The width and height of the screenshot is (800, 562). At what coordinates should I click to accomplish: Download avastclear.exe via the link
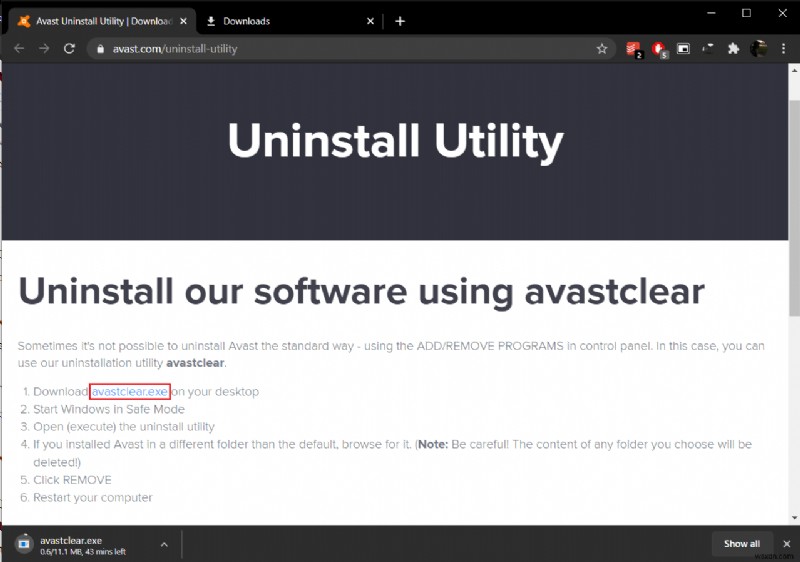[130, 392]
